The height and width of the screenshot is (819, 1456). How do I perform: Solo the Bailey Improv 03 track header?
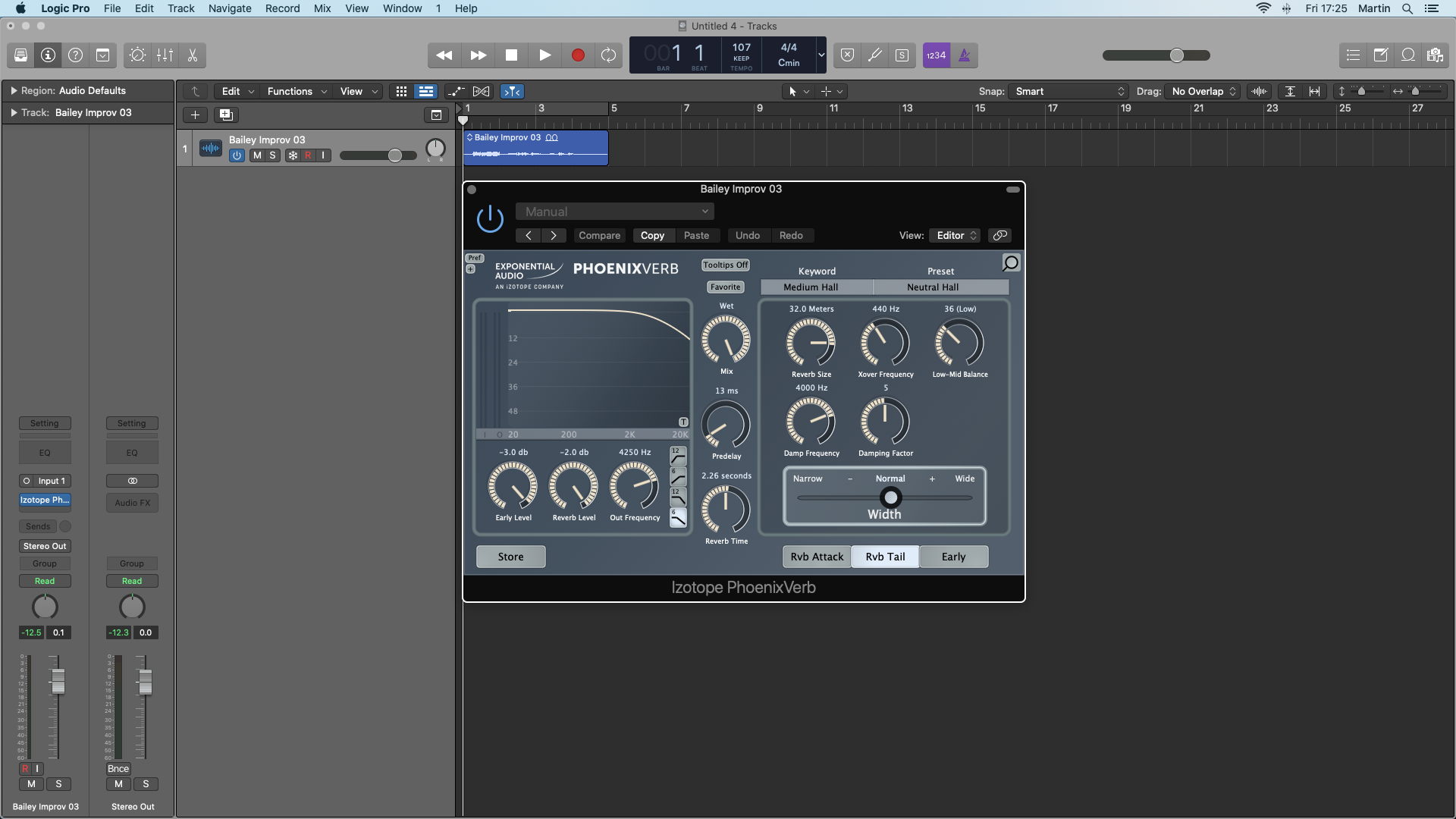(272, 155)
